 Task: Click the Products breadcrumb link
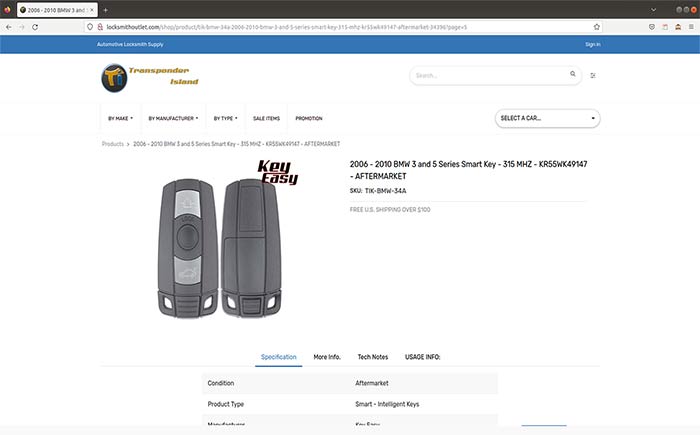[112, 144]
